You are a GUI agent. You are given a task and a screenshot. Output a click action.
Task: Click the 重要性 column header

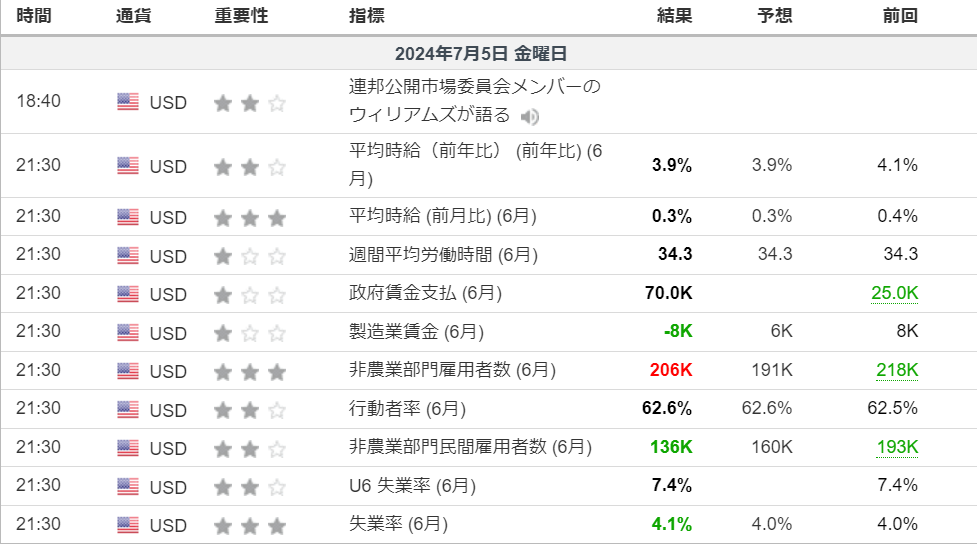(x=241, y=17)
